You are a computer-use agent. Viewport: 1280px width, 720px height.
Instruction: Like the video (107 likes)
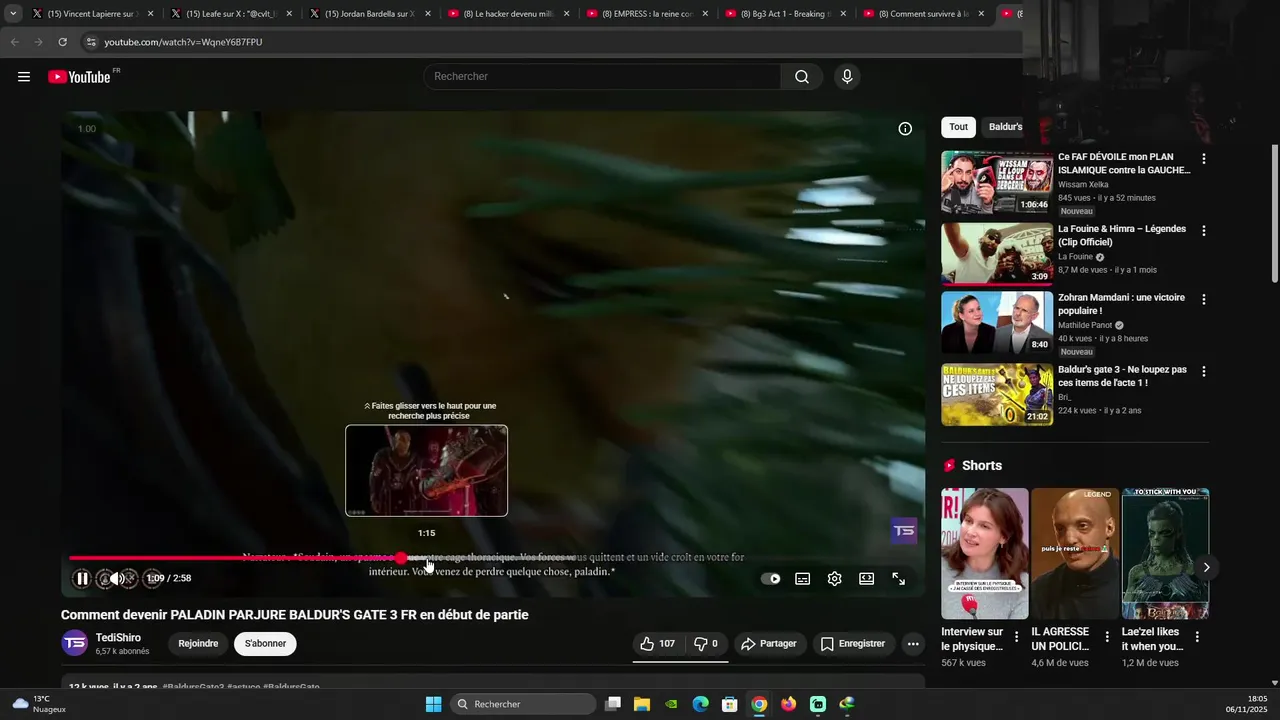pyautogui.click(x=657, y=644)
